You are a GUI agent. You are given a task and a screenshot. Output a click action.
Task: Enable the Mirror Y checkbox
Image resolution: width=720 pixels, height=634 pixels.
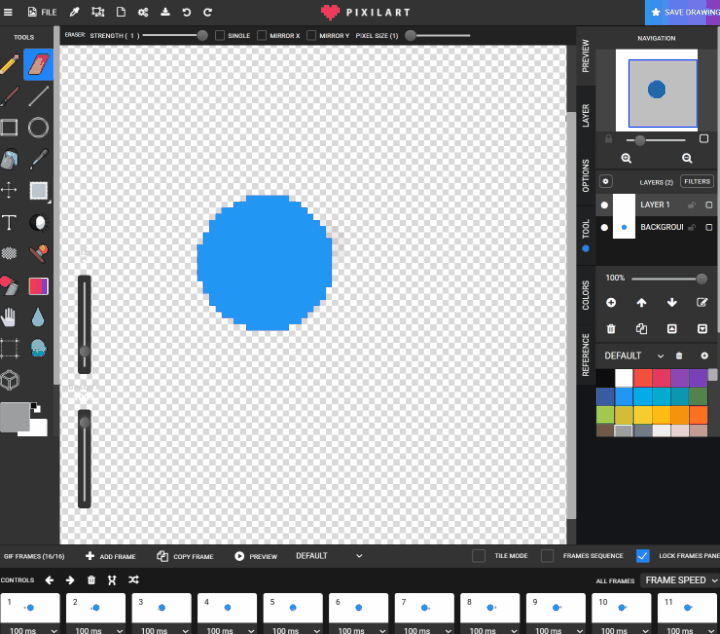coord(311,35)
